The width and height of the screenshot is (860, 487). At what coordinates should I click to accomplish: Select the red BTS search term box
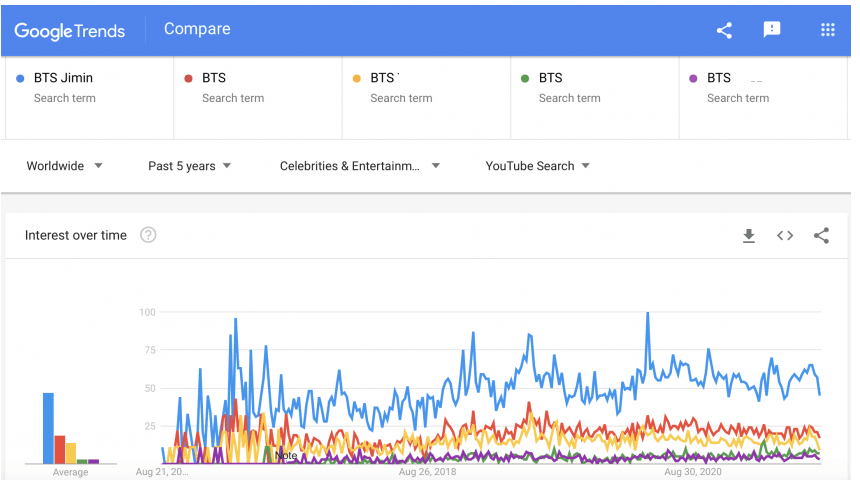pos(258,98)
